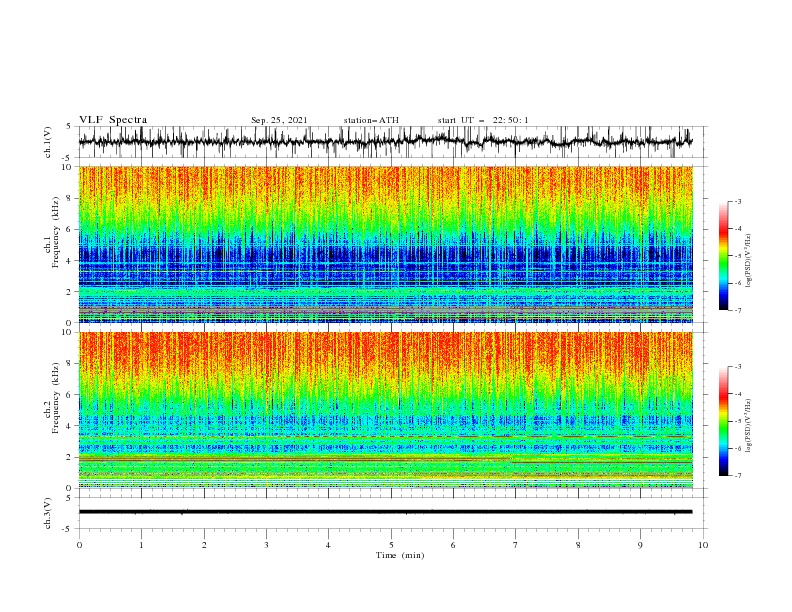Click the ch.1 log(PSD) colorbar label
792x612 pixels.
point(748,261)
